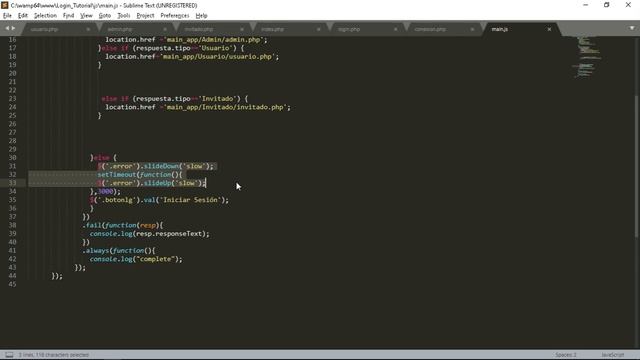The width and height of the screenshot is (640, 360).
Task: Switch to the invitado.php tab
Action: click(199, 29)
